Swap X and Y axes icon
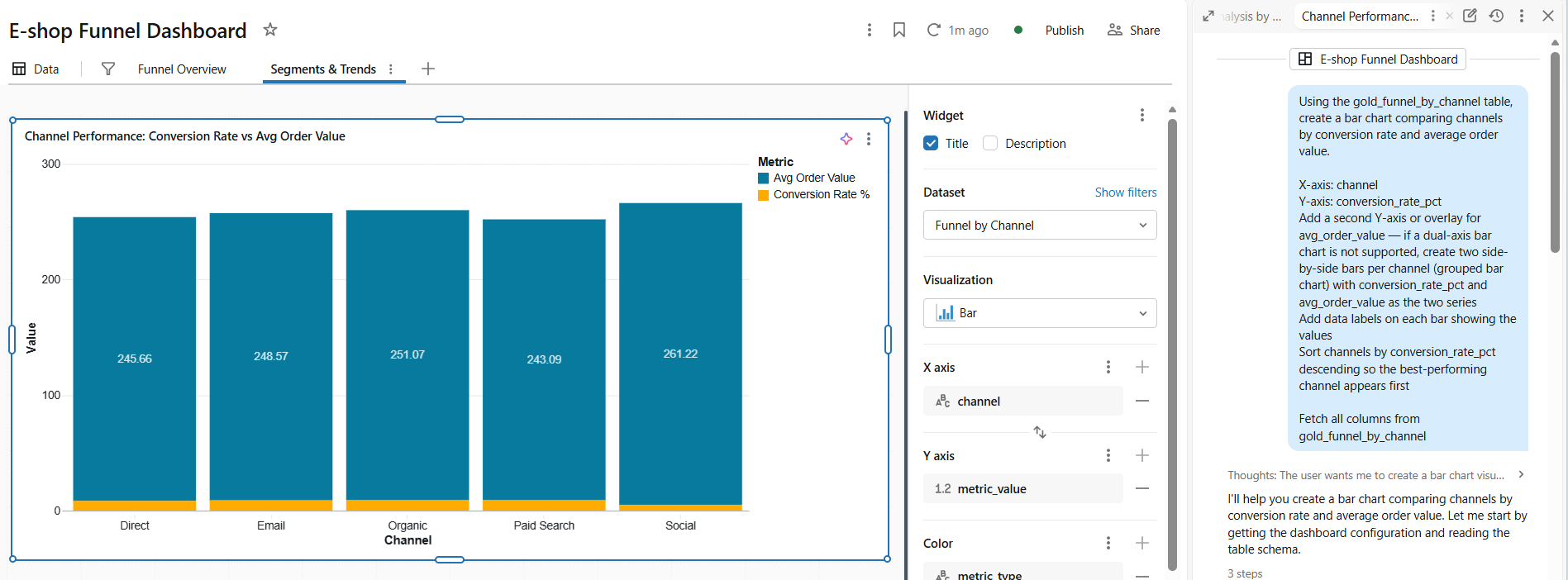This screenshot has height=580, width=1568. 1040,432
